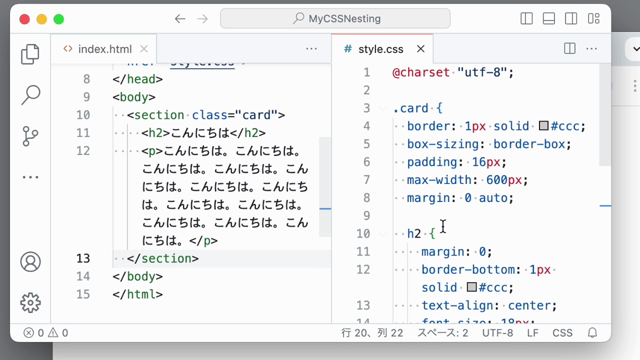Image resolution: width=640 pixels, height=360 pixels.
Task: Open more actions for style.css editor group
Action: [x=591, y=49]
